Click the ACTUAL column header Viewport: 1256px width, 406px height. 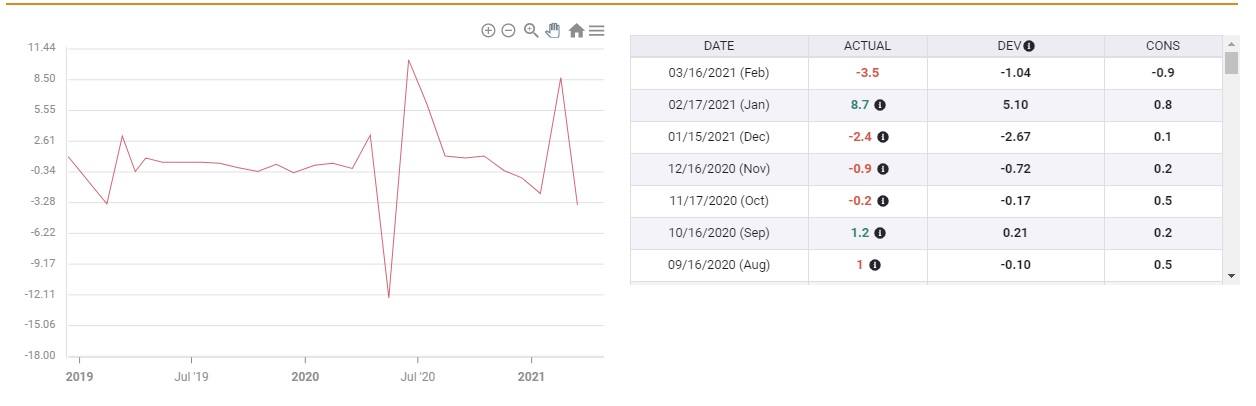pyautogui.click(x=867, y=46)
